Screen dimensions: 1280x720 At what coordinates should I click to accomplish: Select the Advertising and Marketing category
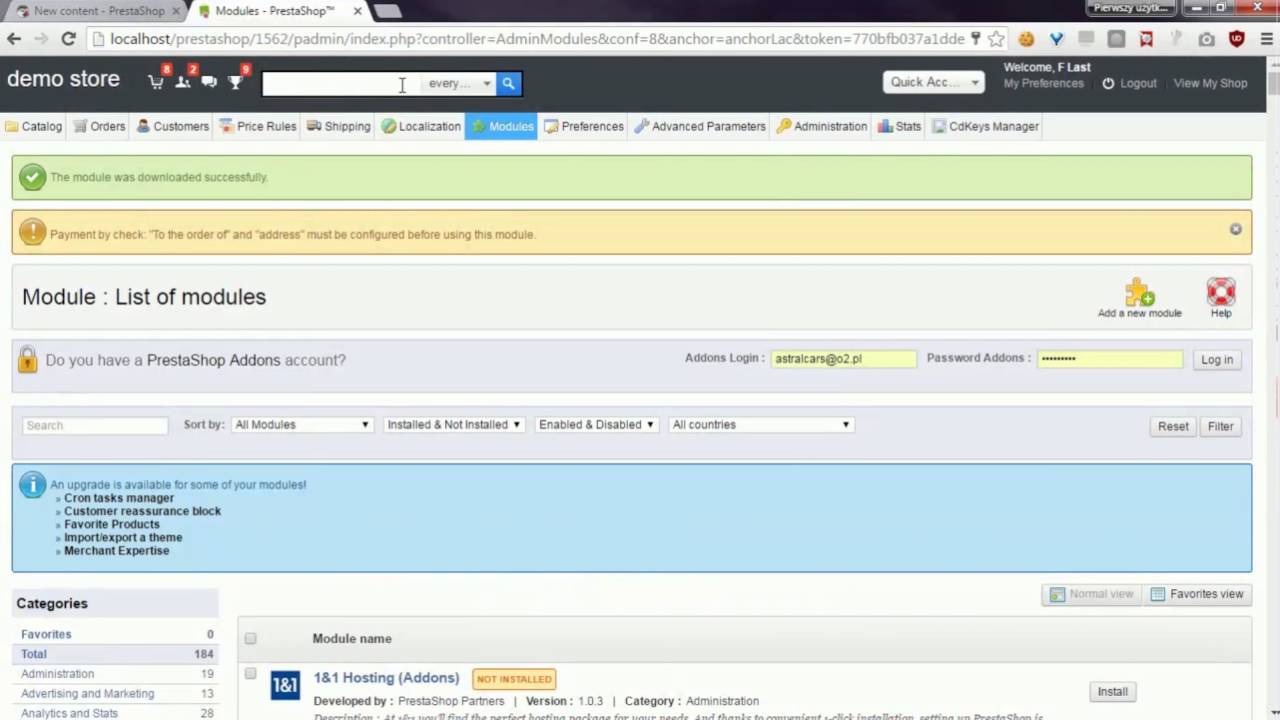click(88, 694)
